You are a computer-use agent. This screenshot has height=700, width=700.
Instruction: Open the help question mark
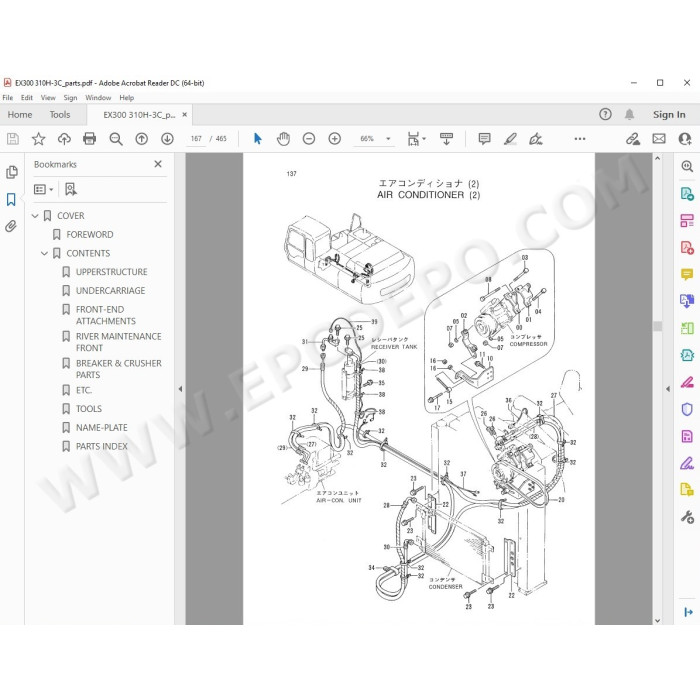tap(605, 114)
